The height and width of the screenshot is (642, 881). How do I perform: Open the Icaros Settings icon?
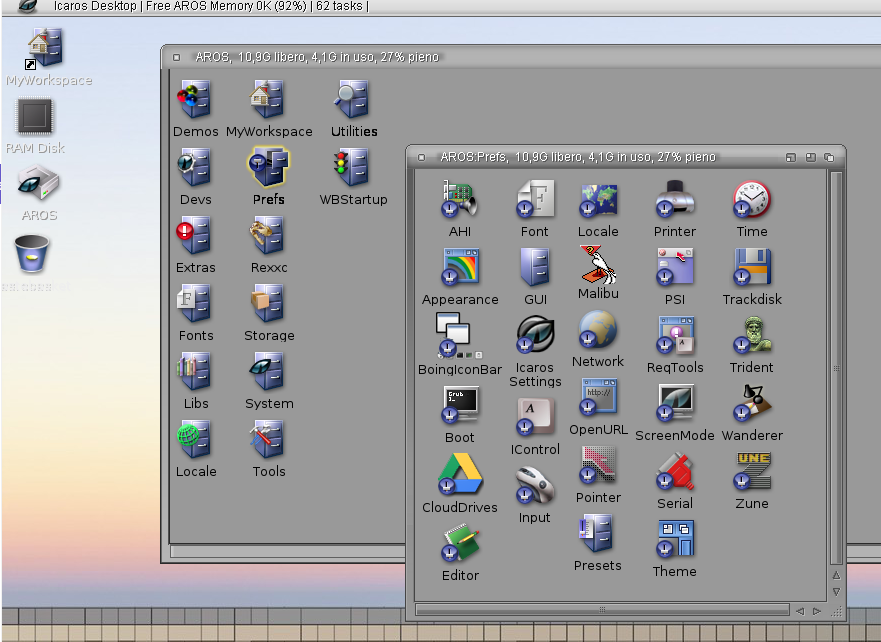click(535, 334)
